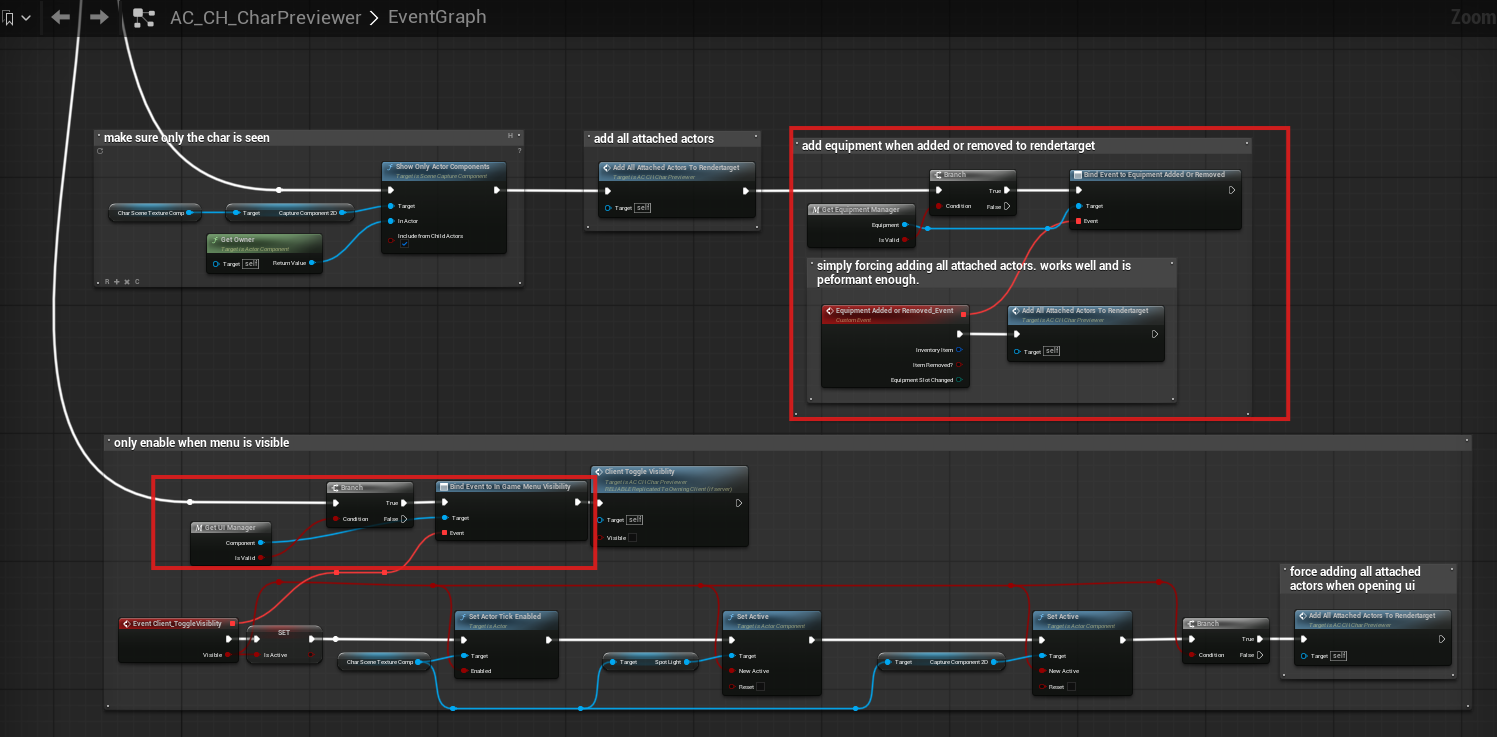Toggle the Include from Child Actors checkbox

[404, 245]
